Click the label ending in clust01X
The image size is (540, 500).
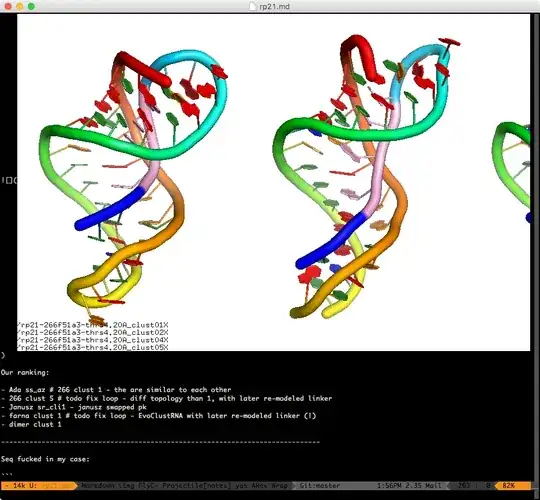[93, 325]
